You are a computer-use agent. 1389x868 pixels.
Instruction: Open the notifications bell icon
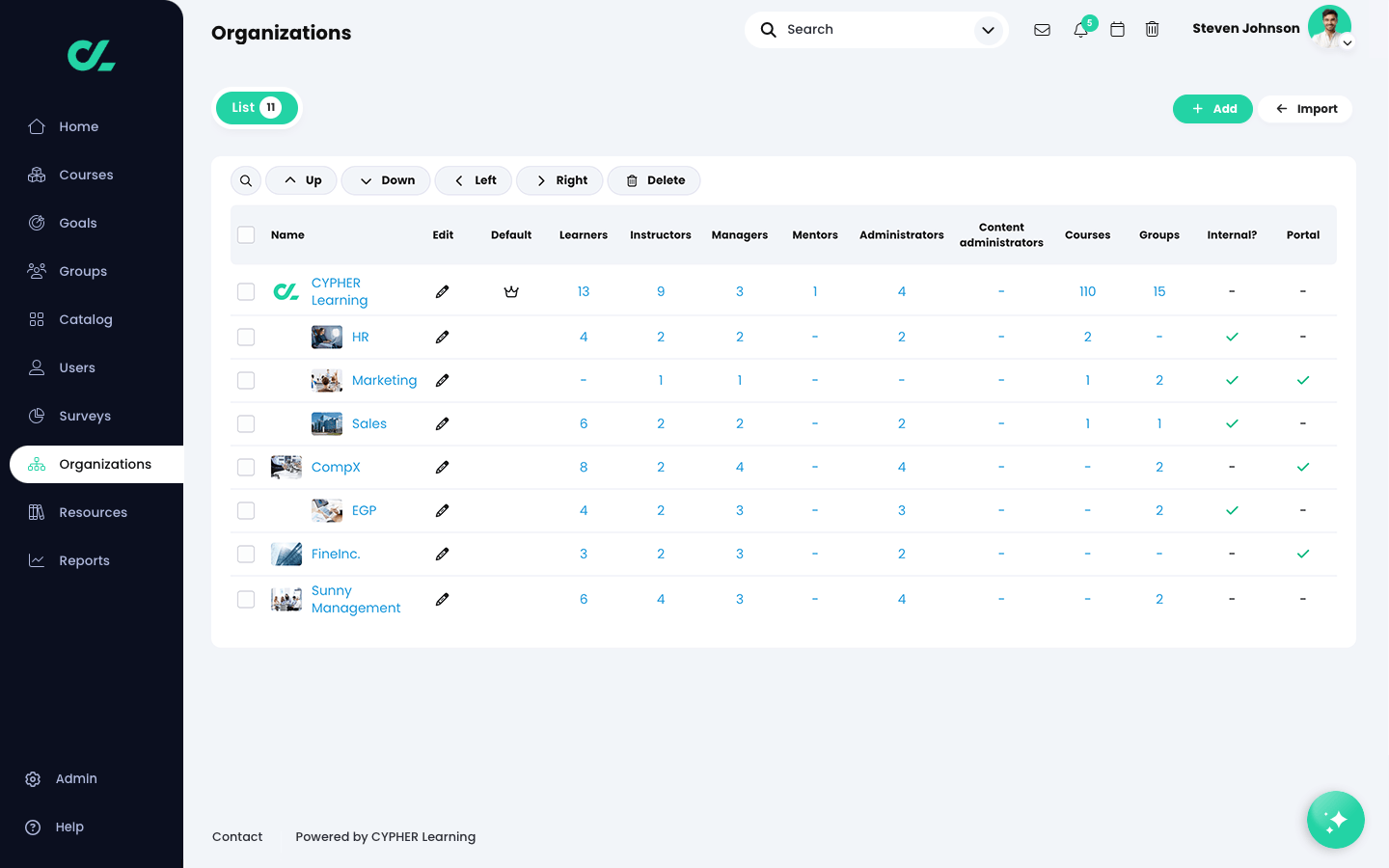[1080, 30]
